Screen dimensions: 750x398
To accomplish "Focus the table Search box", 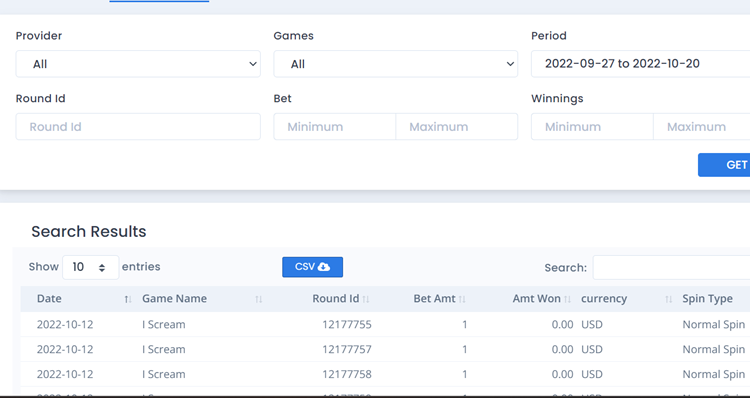I will (x=672, y=267).
